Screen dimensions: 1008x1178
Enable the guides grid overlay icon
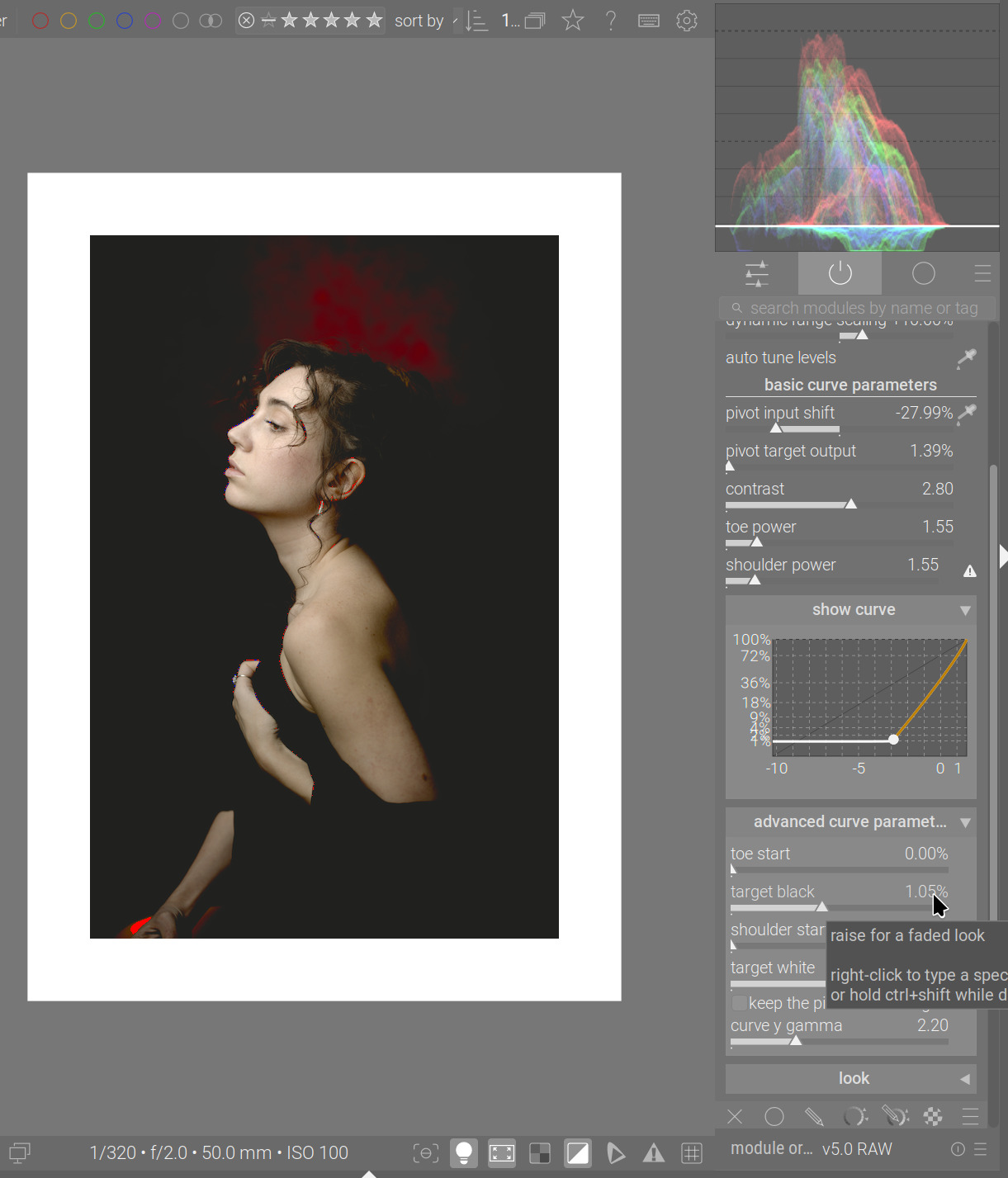pos(692,1152)
